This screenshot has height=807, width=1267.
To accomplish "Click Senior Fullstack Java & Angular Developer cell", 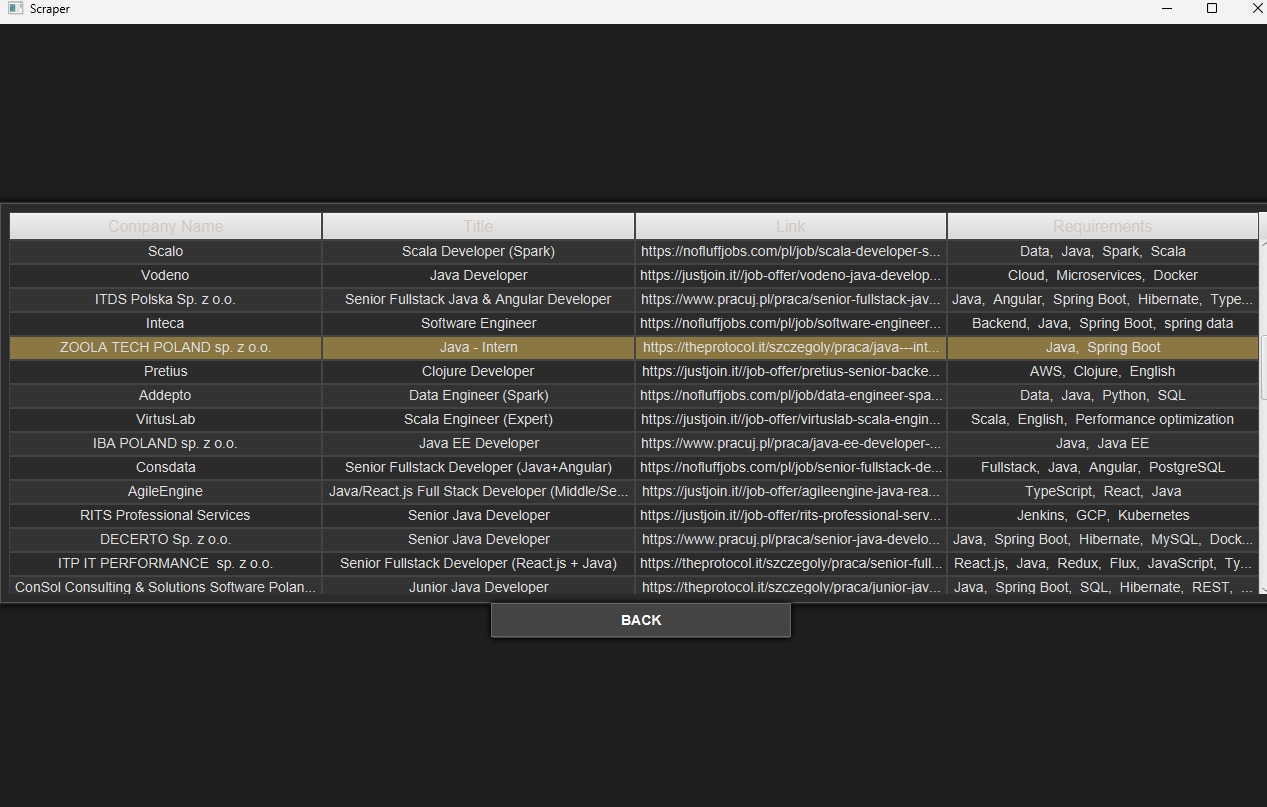I will [478, 299].
